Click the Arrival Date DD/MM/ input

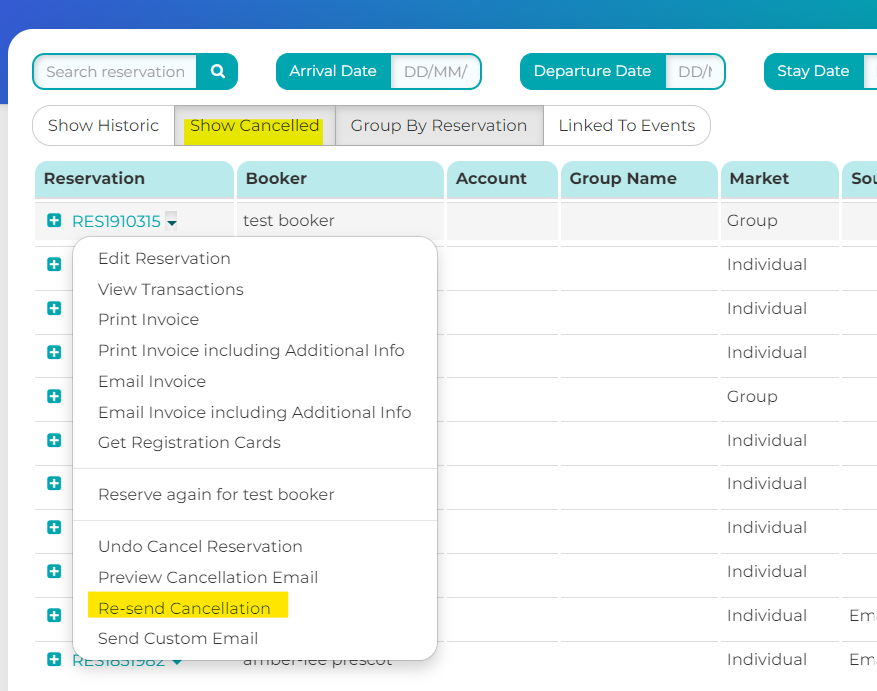[435, 72]
